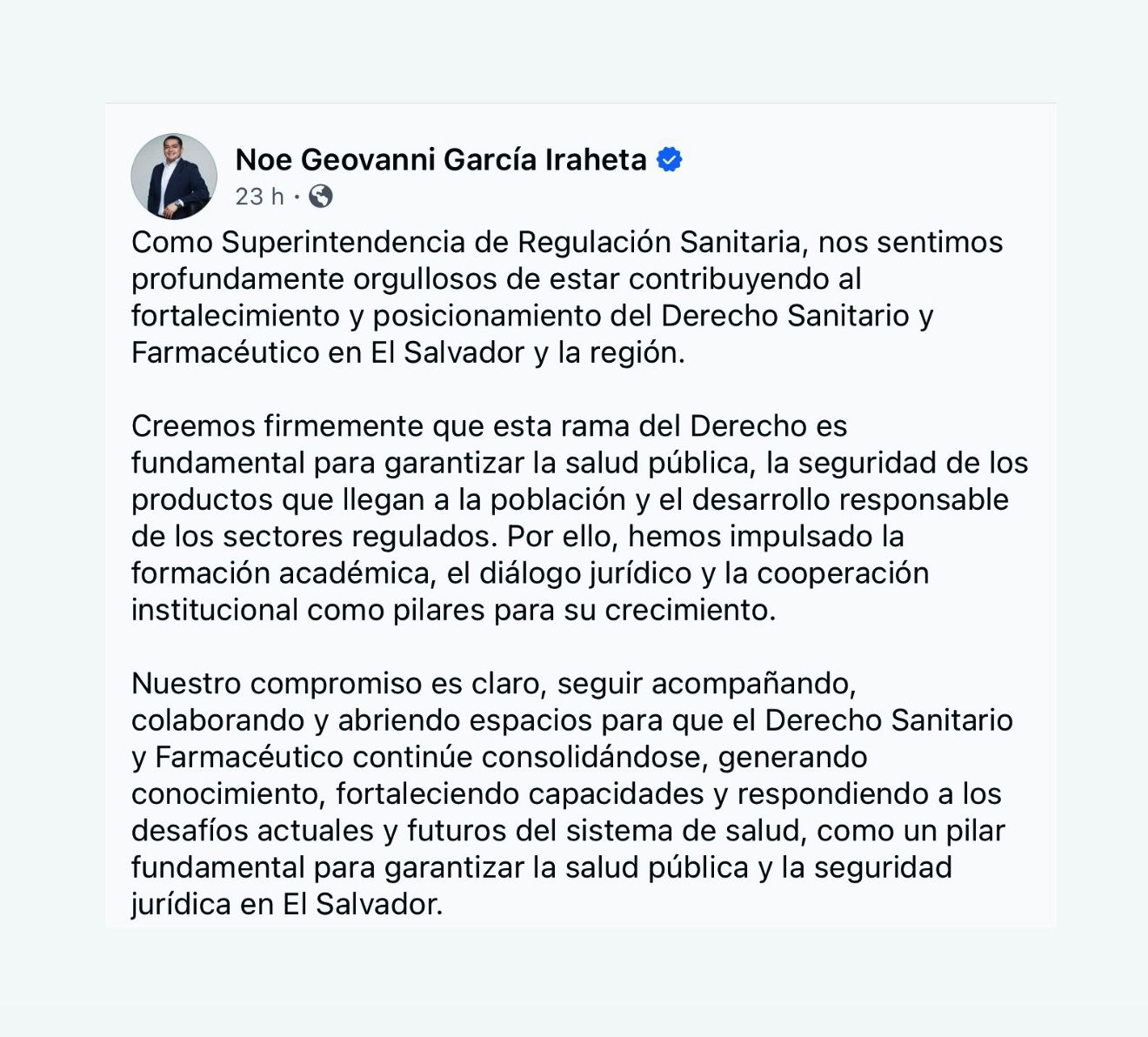Click the line starting "profundamente orgullosos"

click(496, 278)
